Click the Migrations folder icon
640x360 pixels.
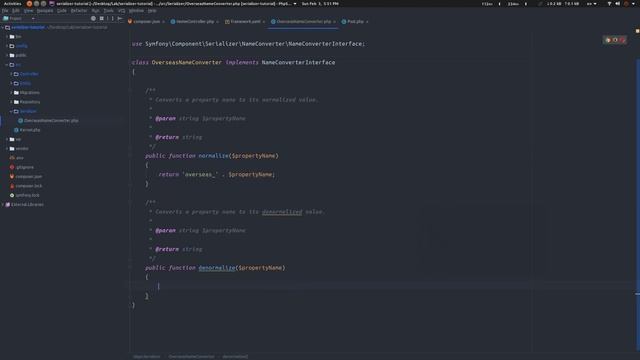[x=16, y=93]
